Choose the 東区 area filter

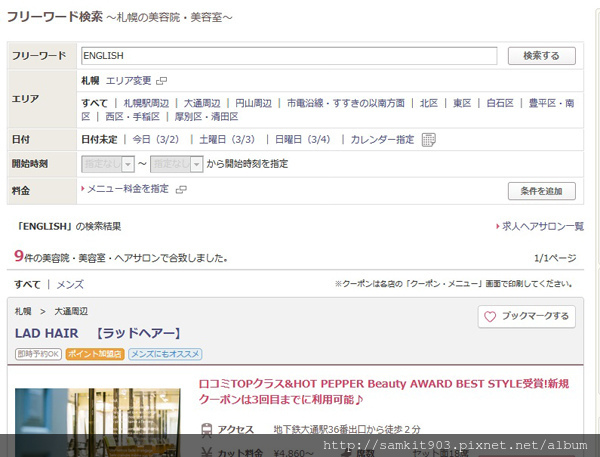tap(462, 103)
